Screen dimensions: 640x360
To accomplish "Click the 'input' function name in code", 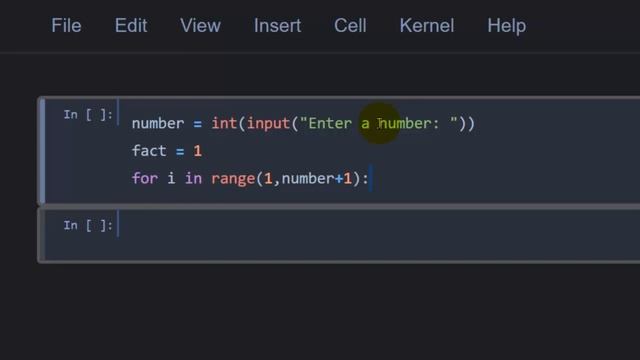I will 268,123.
